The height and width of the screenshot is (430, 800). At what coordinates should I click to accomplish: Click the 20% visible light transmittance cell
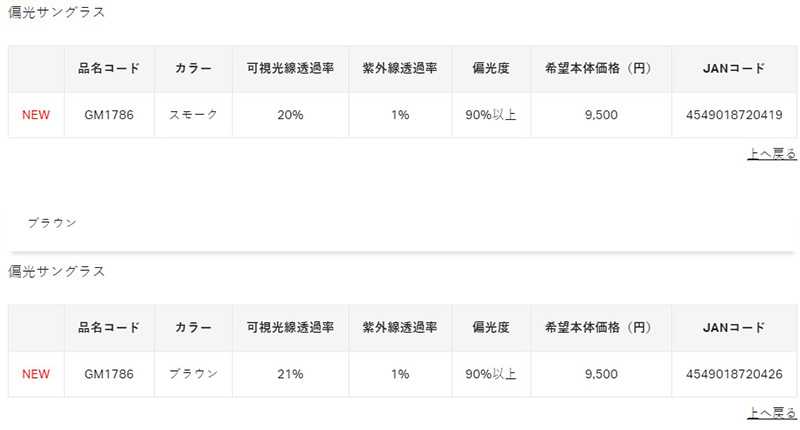pyautogui.click(x=290, y=115)
